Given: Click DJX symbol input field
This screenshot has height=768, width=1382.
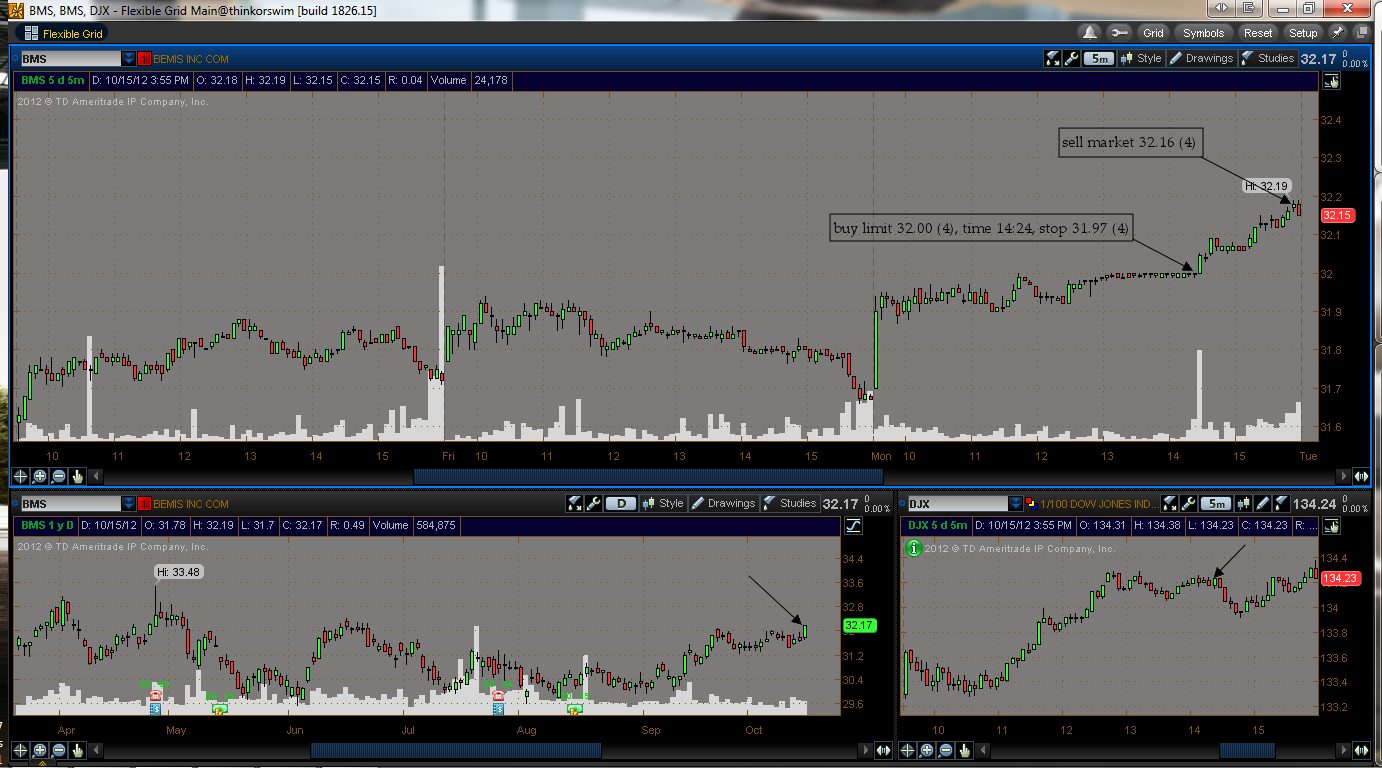Looking at the screenshot, I should coord(958,504).
